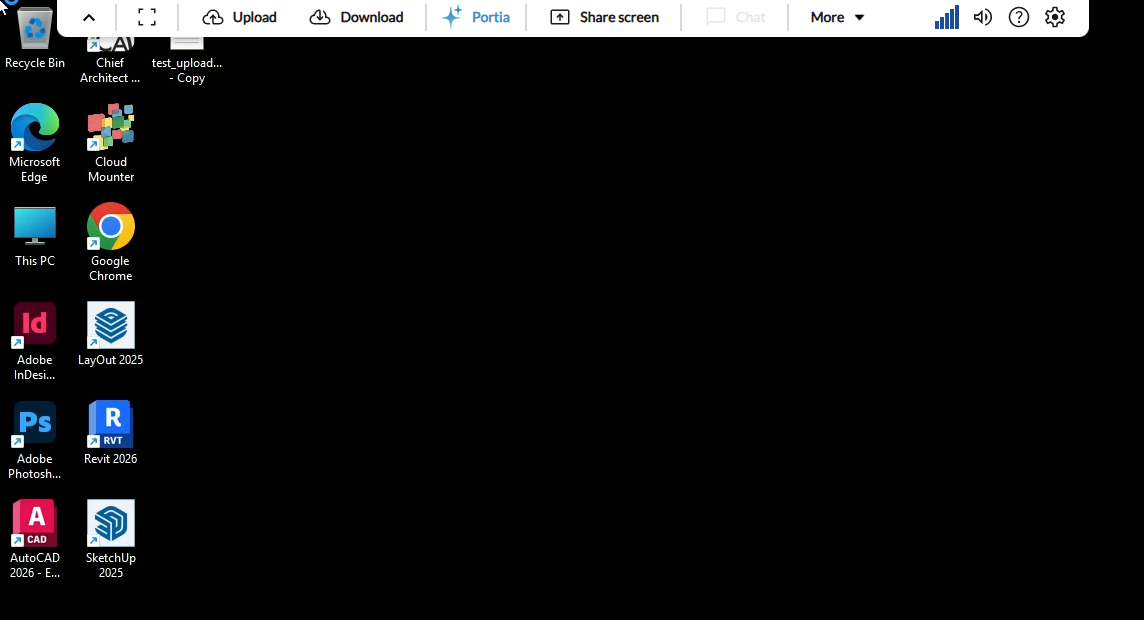Open help via the question mark icon

coord(1019,18)
